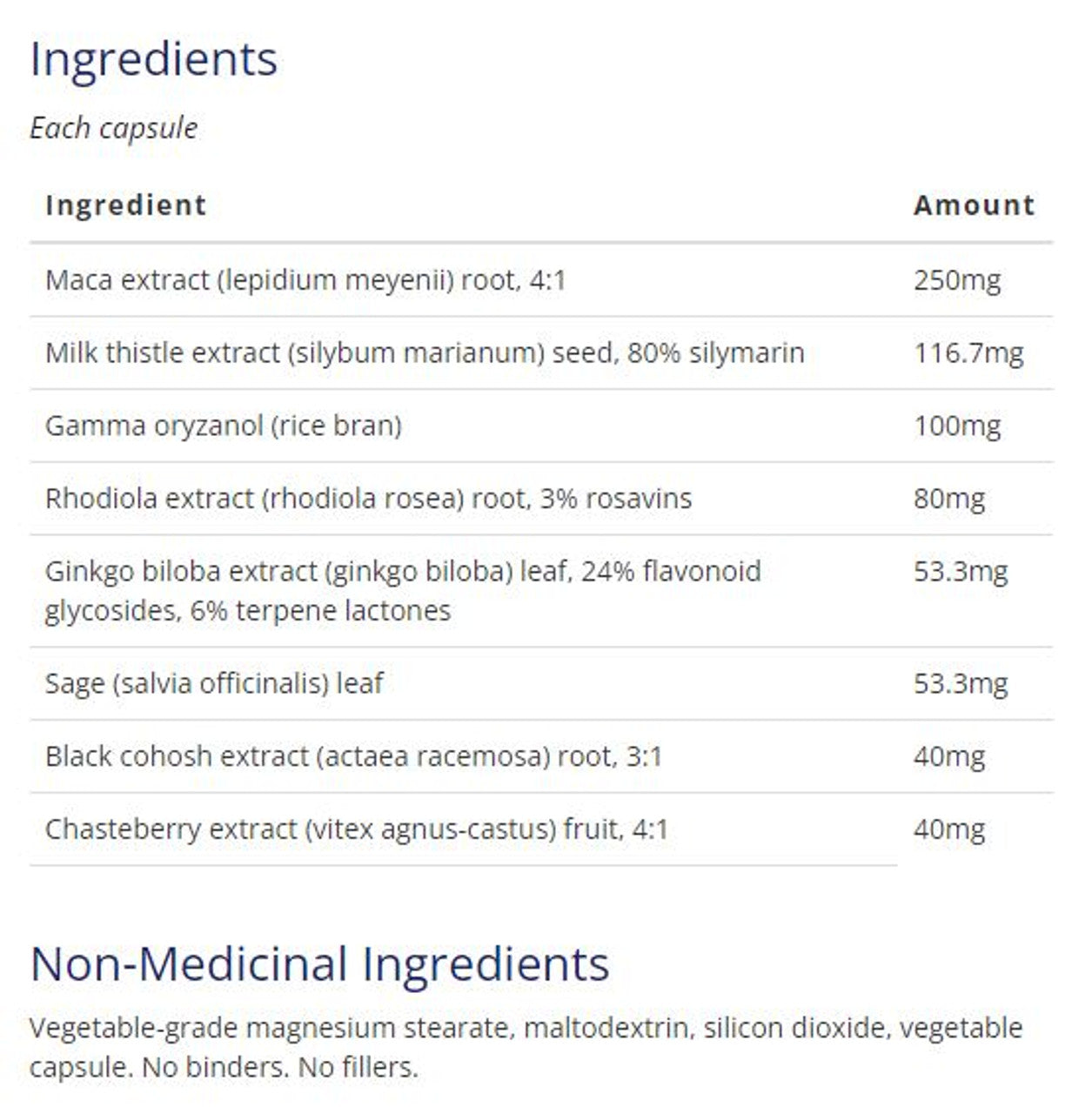Select the Sage (salvia officinalis) leaf row
This screenshot has width=1092, height=1114.
click(x=214, y=683)
